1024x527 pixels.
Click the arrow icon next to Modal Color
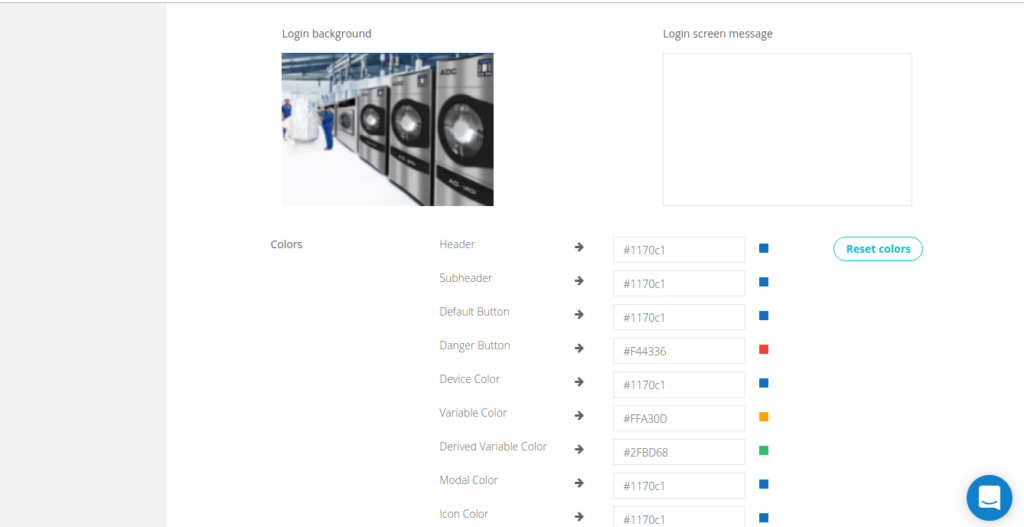tap(579, 483)
